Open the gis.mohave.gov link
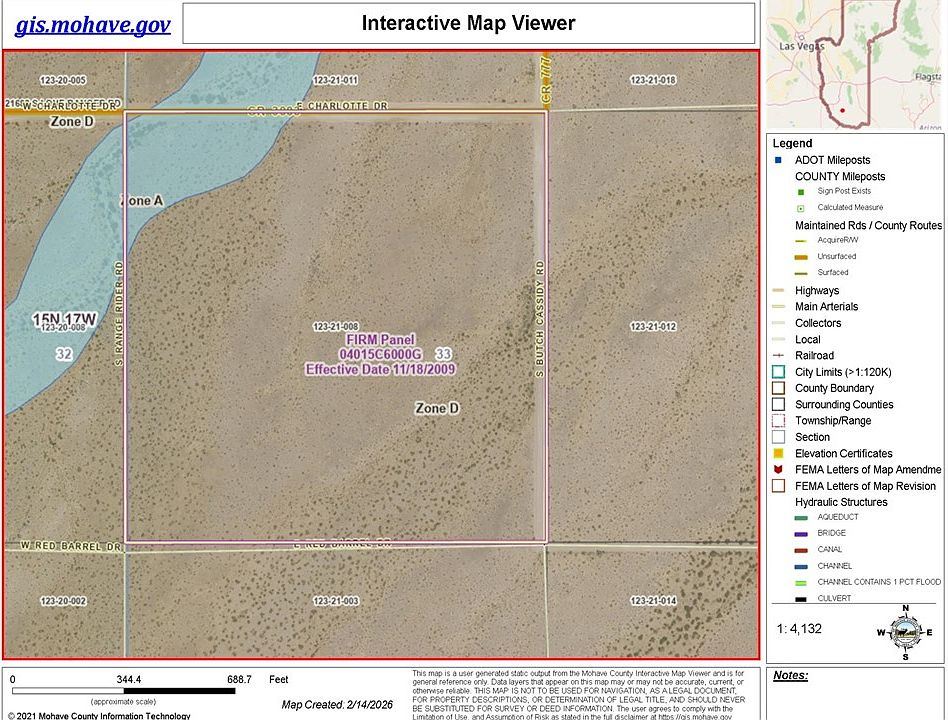948x720 pixels. pos(93,25)
